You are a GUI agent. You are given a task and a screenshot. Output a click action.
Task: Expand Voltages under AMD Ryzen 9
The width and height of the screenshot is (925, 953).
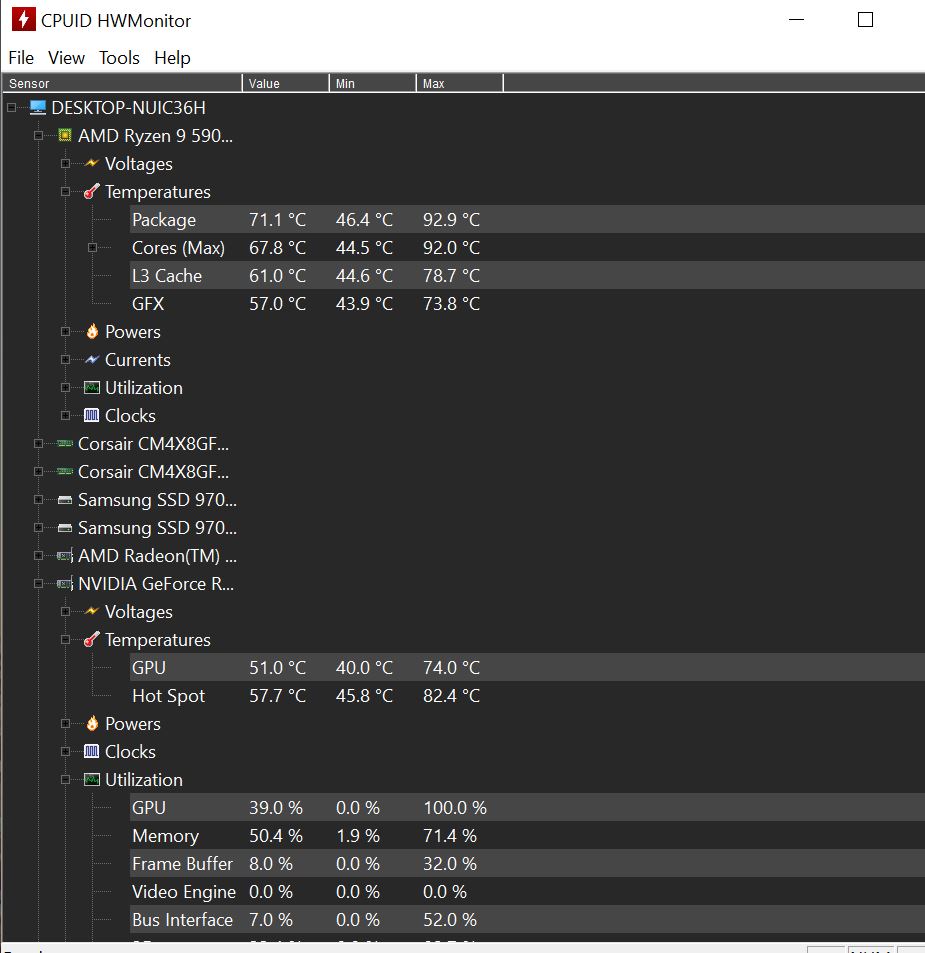[65, 163]
